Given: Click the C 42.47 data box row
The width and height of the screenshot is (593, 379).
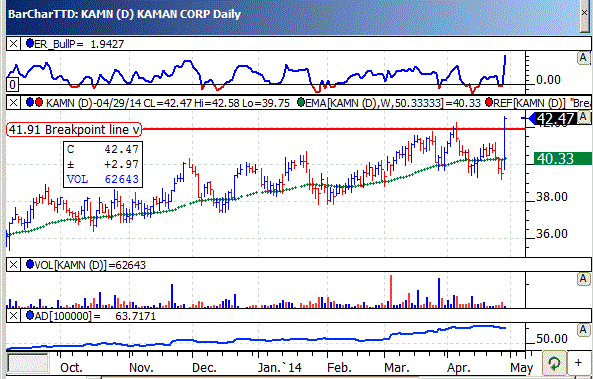Looking at the screenshot, I should 103,149.
